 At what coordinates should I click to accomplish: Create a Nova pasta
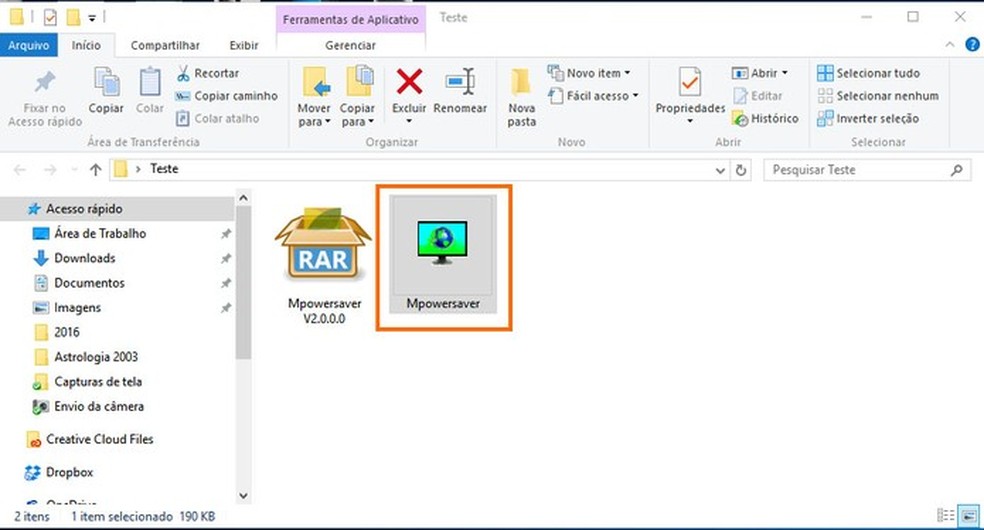521,98
